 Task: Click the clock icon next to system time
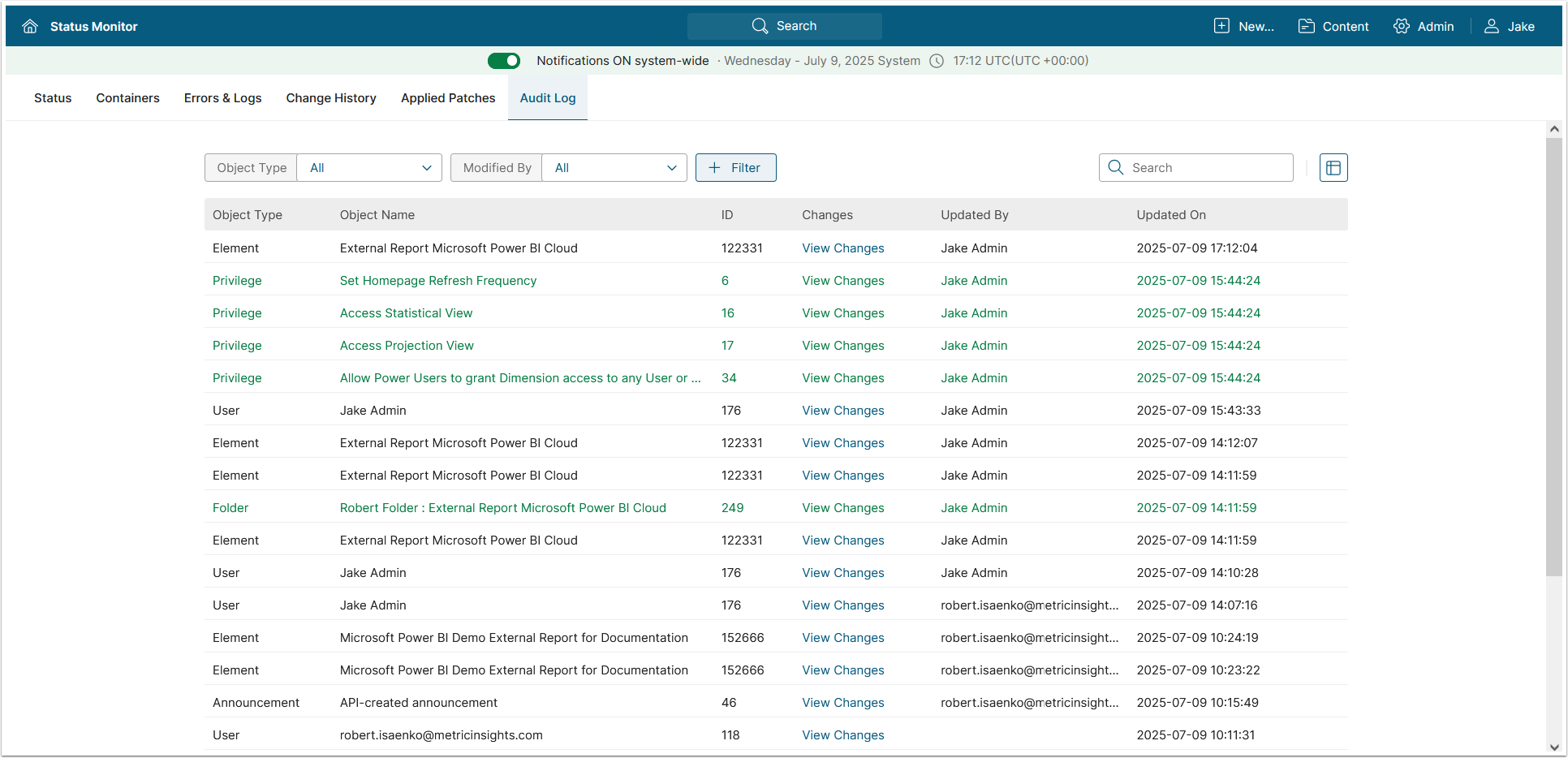tap(937, 61)
